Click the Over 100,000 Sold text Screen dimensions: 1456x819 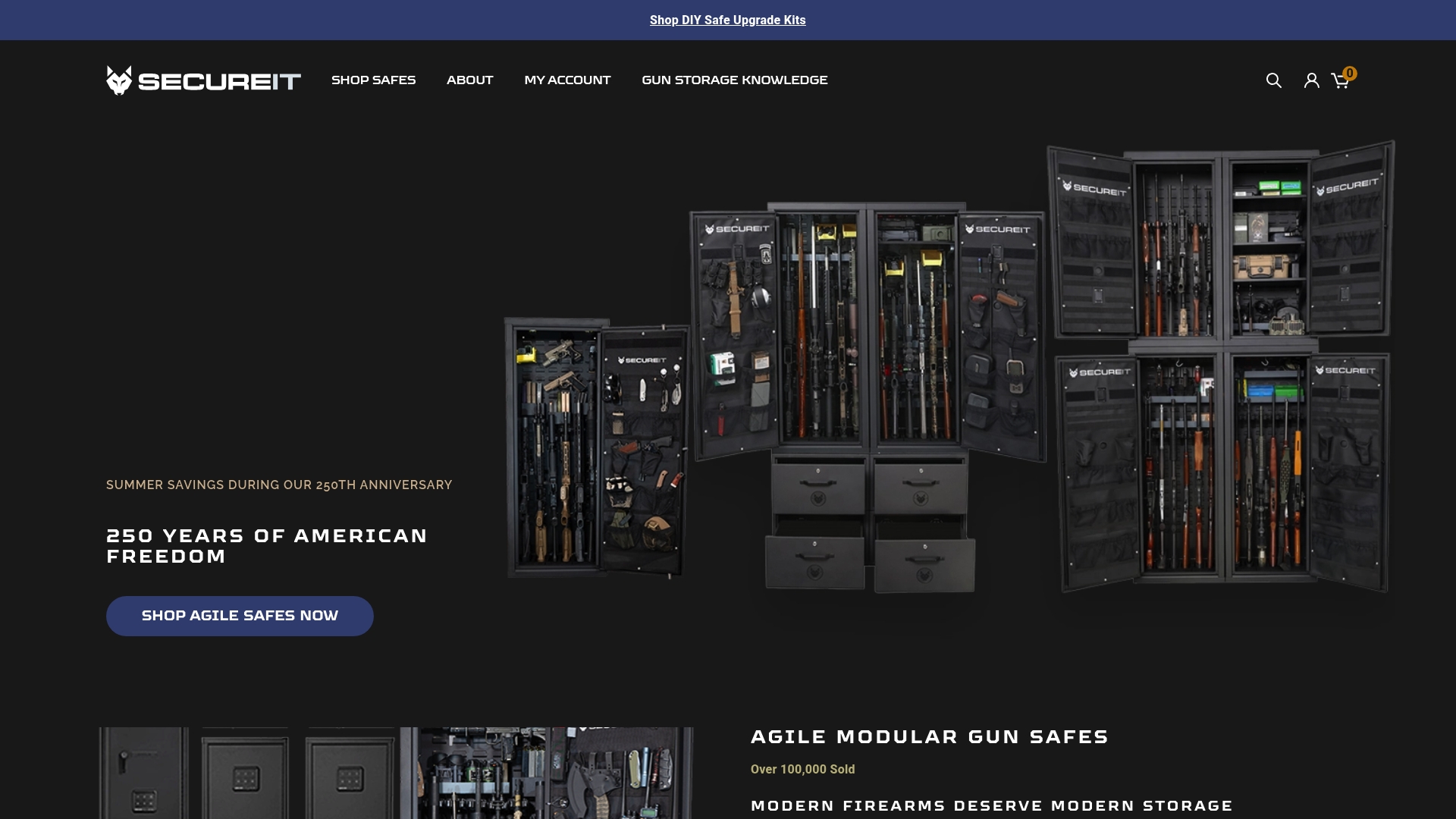click(802, 770)
